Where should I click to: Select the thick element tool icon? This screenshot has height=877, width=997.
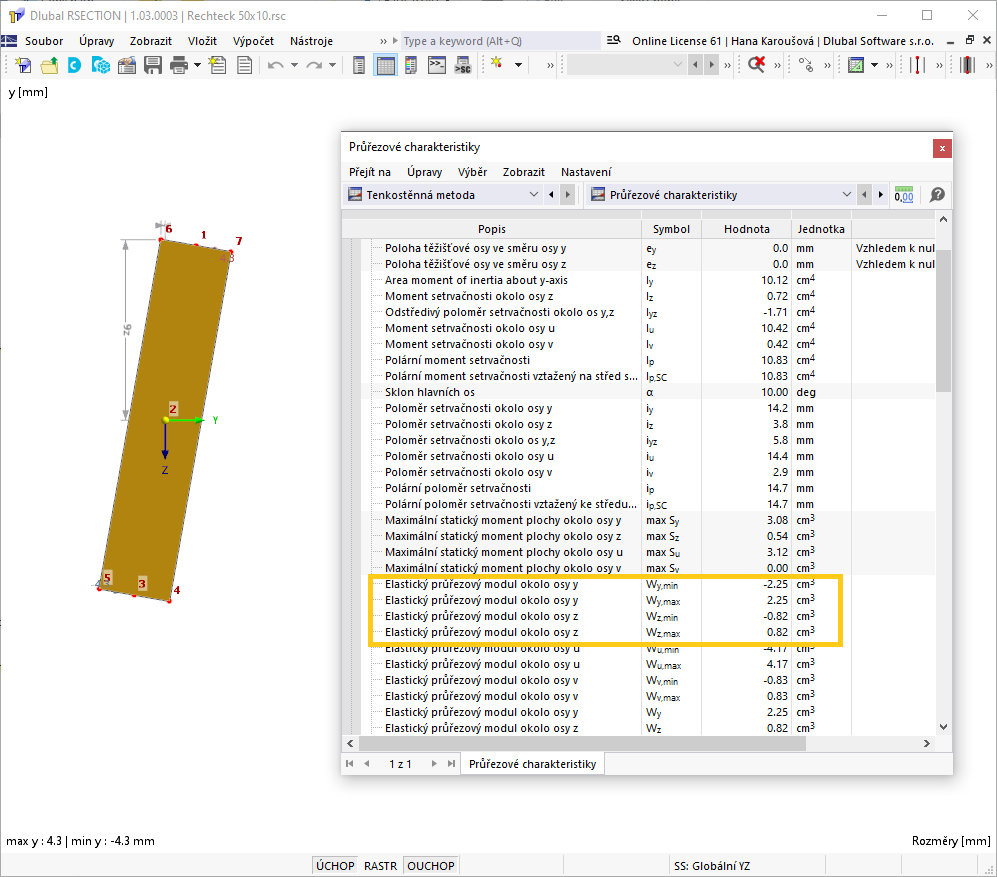[968, 65]
